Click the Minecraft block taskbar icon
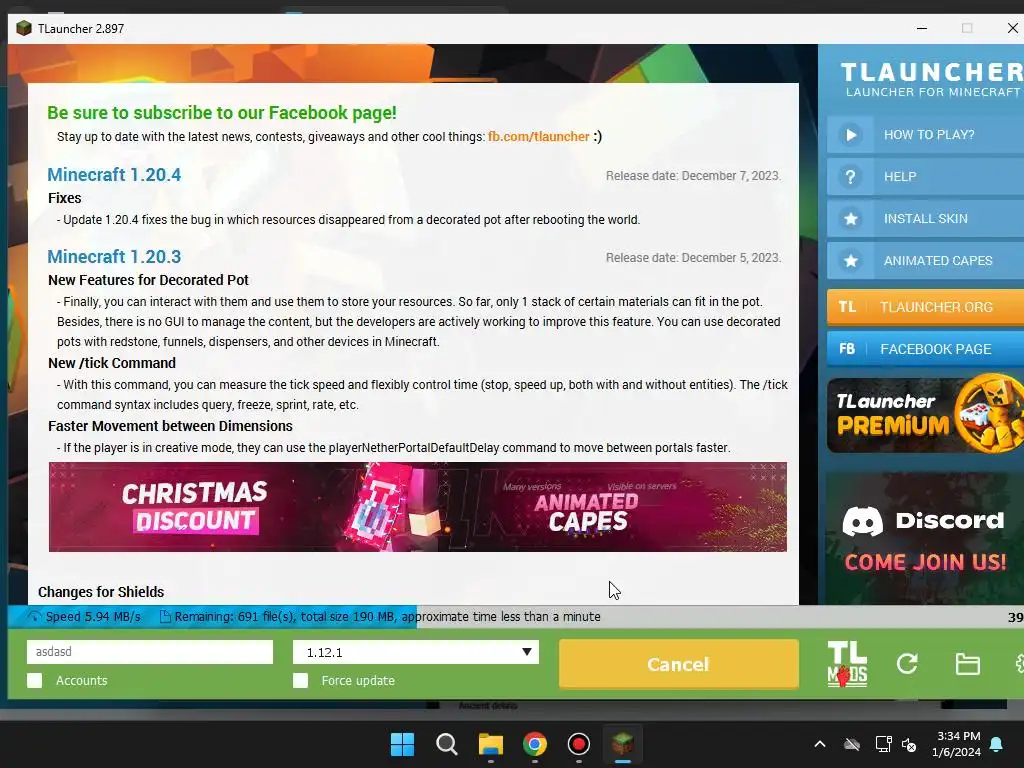 [622, 744]
